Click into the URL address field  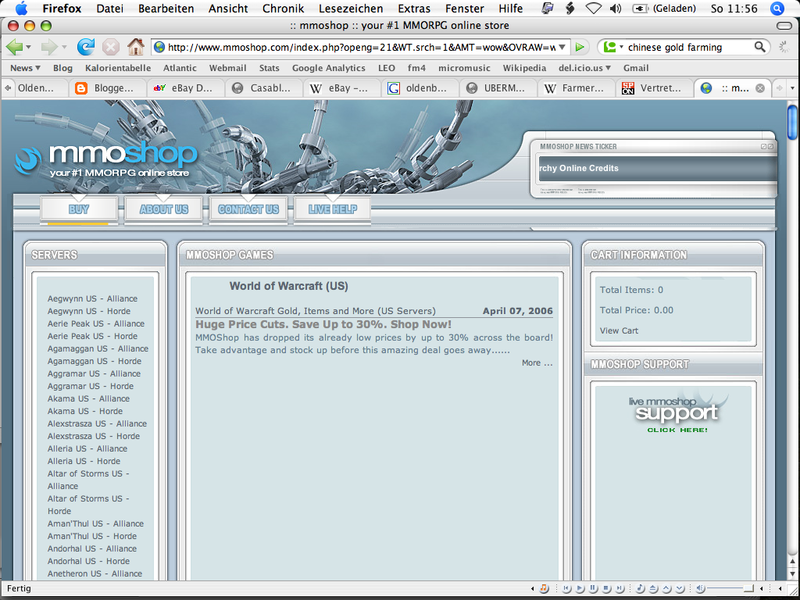(361, 47)
